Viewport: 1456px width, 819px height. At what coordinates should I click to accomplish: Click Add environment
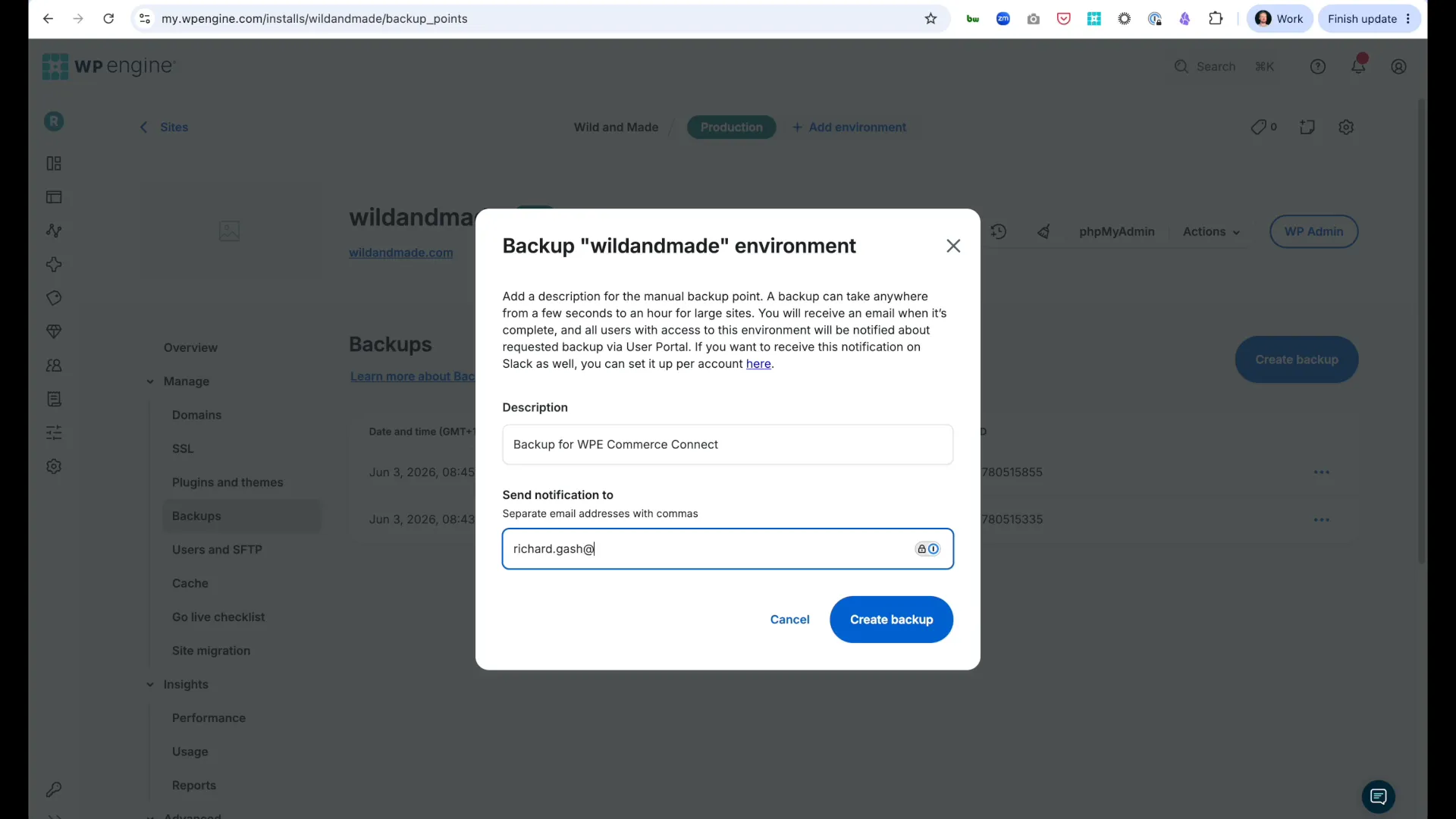pos(849,127)
